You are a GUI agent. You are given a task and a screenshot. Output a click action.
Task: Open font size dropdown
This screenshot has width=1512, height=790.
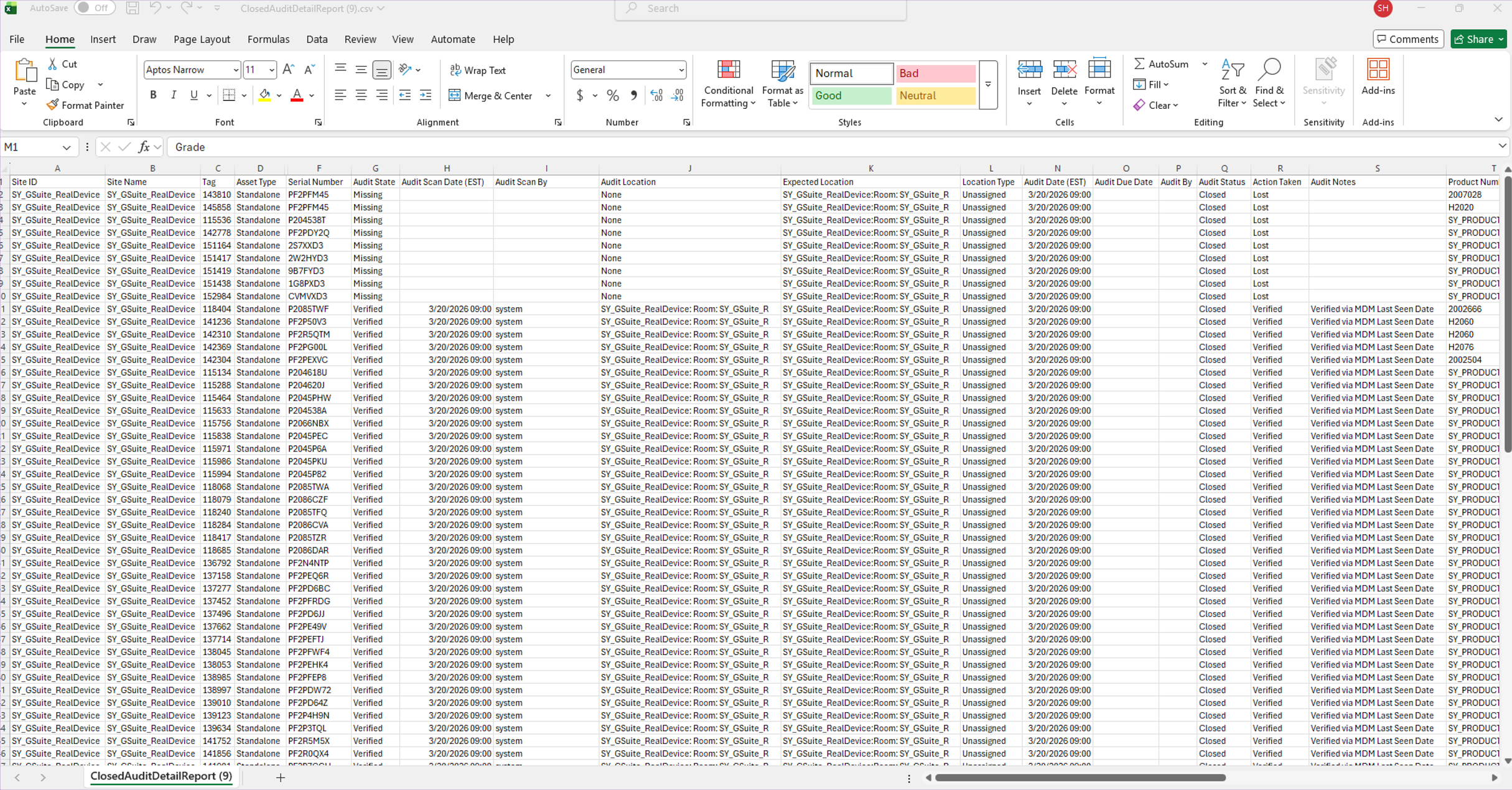click(x=272, y=70)
